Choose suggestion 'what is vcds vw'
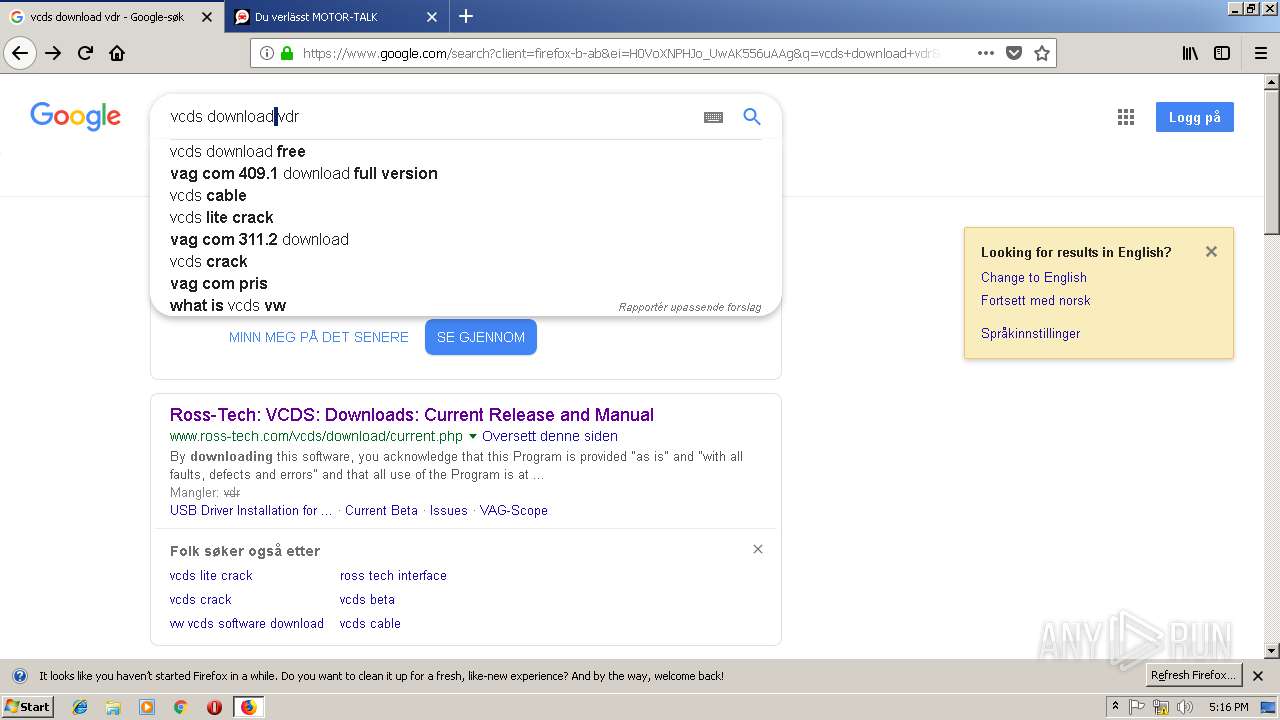 click(228, 306)
